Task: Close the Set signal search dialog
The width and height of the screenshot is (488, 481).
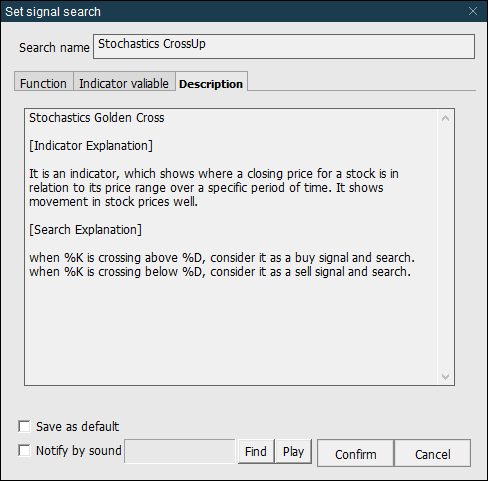Action: (473, 11)
